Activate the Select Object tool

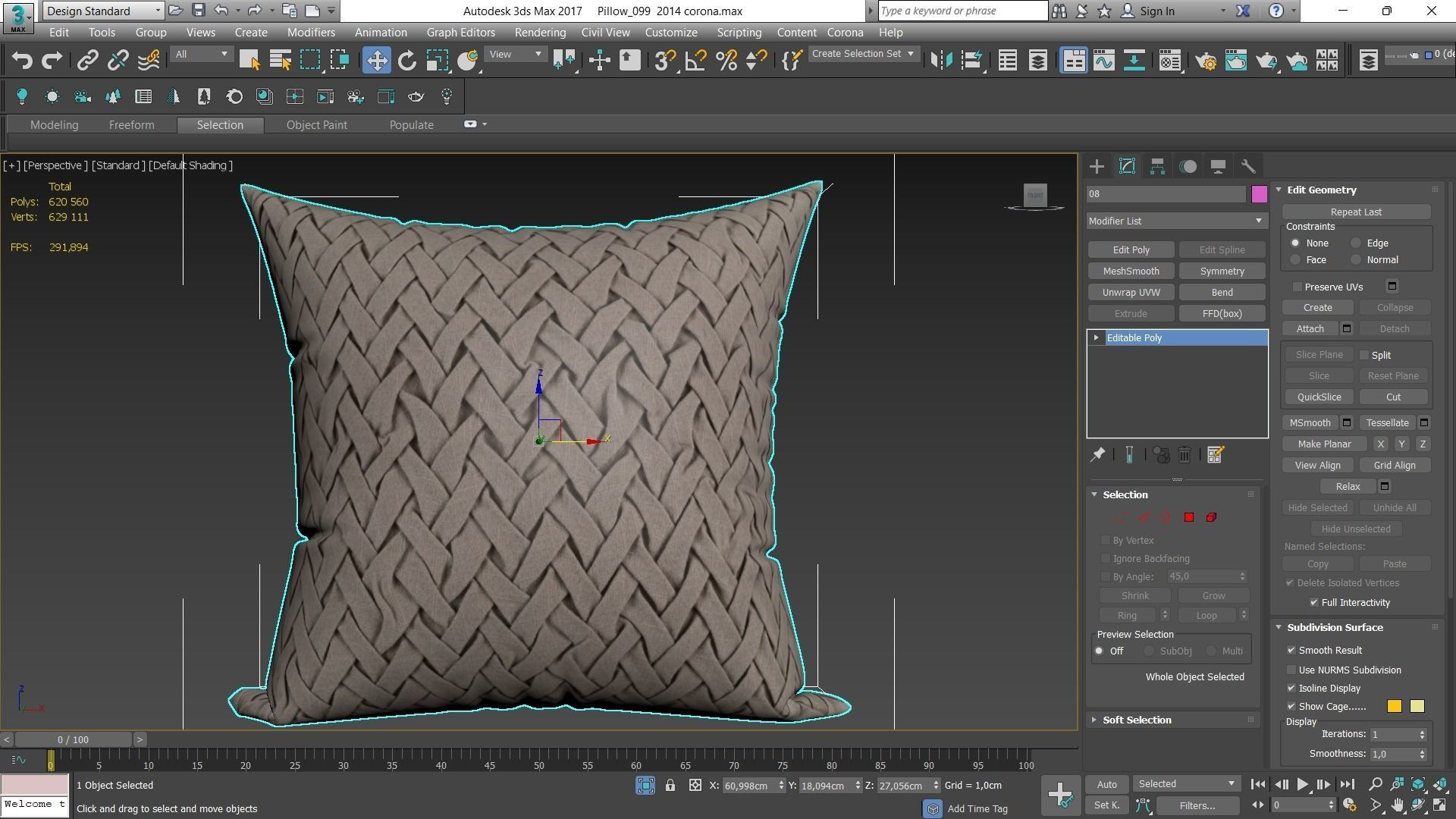coord(249,61)
